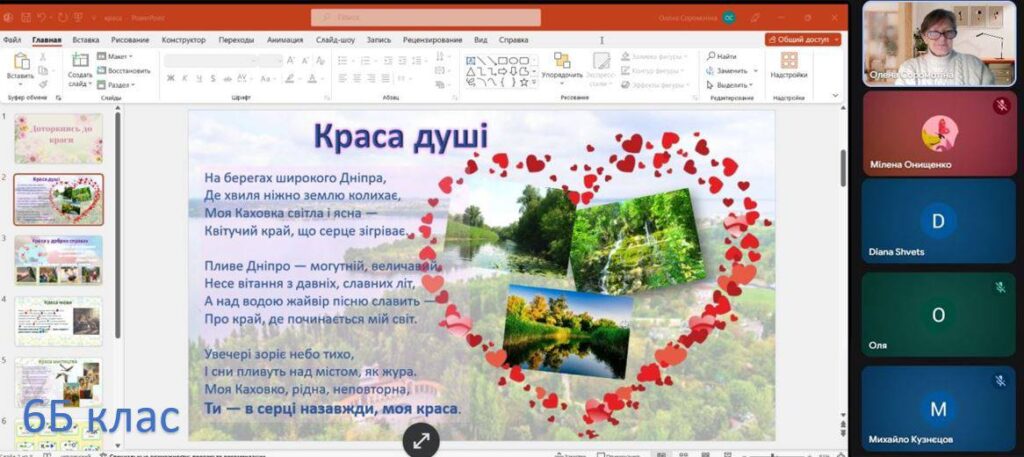Expand the Макет layout dropdown
Screen dimensions: 1024x457
pyautogui.click(x=119, y=57)
